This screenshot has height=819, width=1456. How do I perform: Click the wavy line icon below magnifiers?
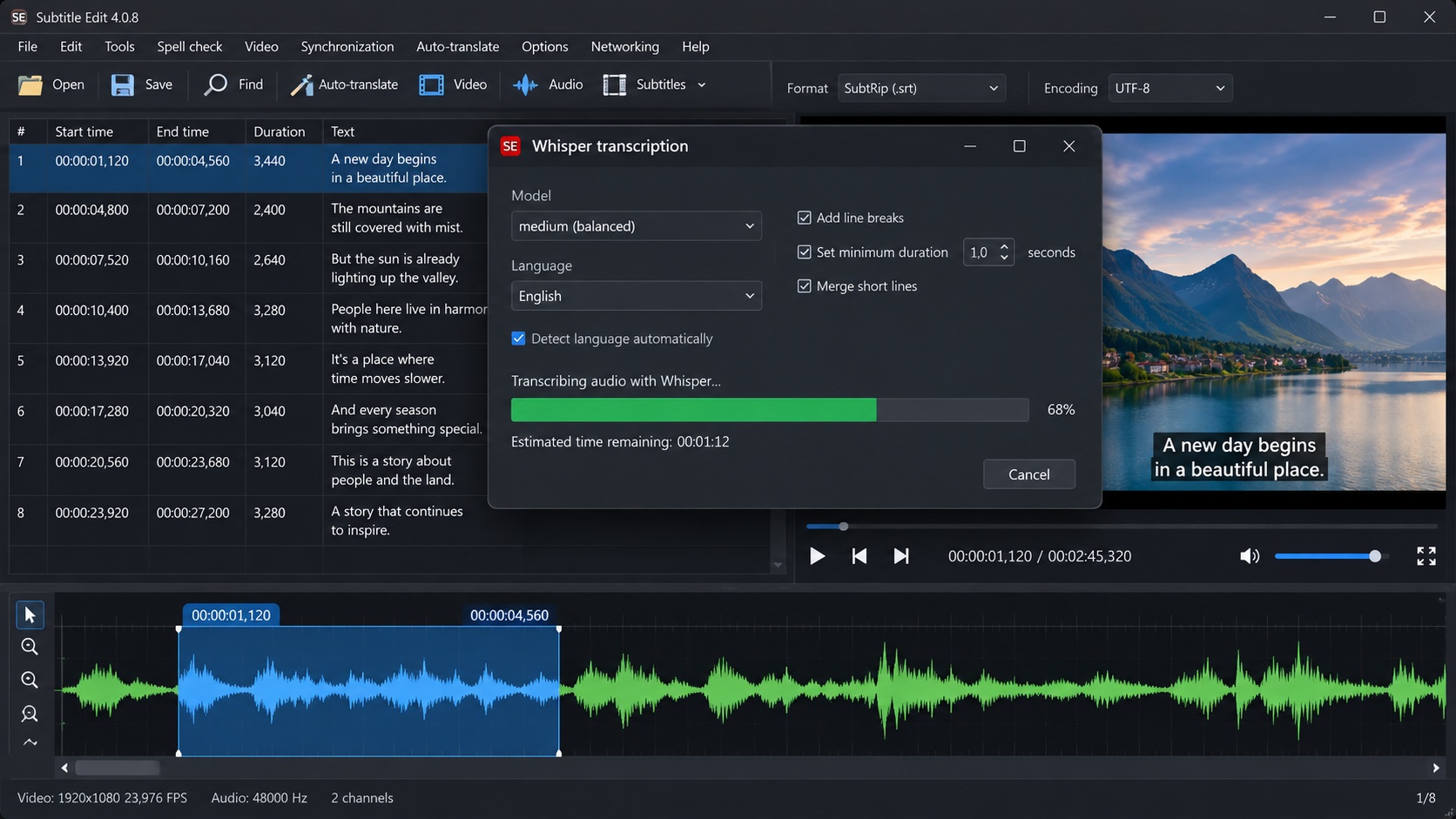pyautogui.click(x=30, y=742)
